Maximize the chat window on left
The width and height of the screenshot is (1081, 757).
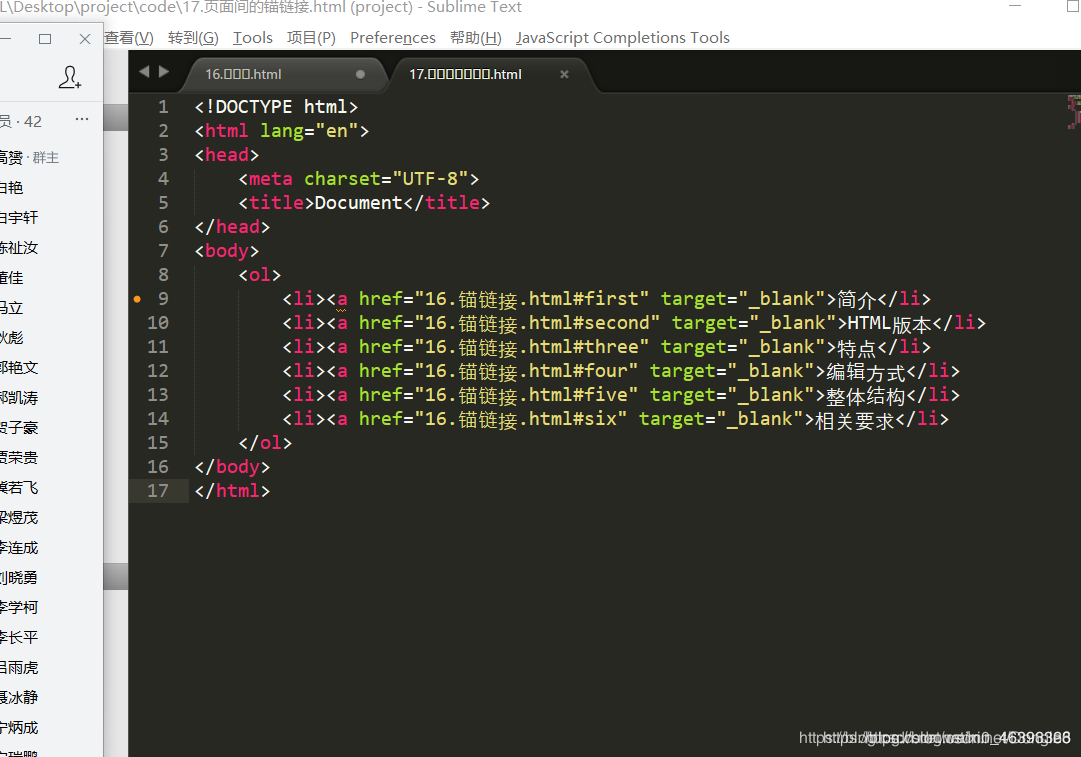coord(45,39)
